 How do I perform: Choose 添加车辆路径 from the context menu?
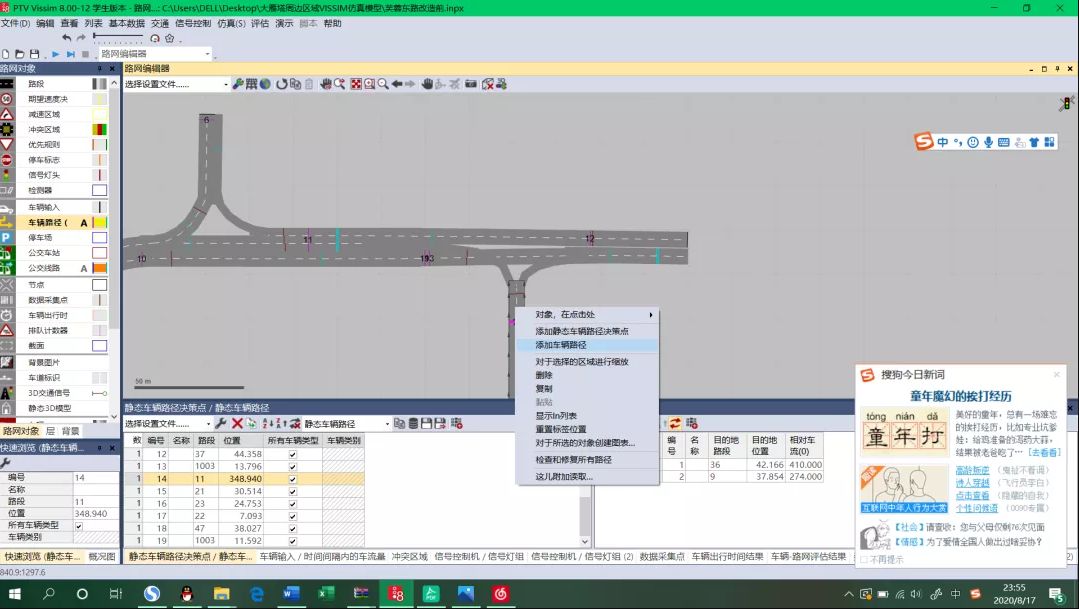pos(561,344)
